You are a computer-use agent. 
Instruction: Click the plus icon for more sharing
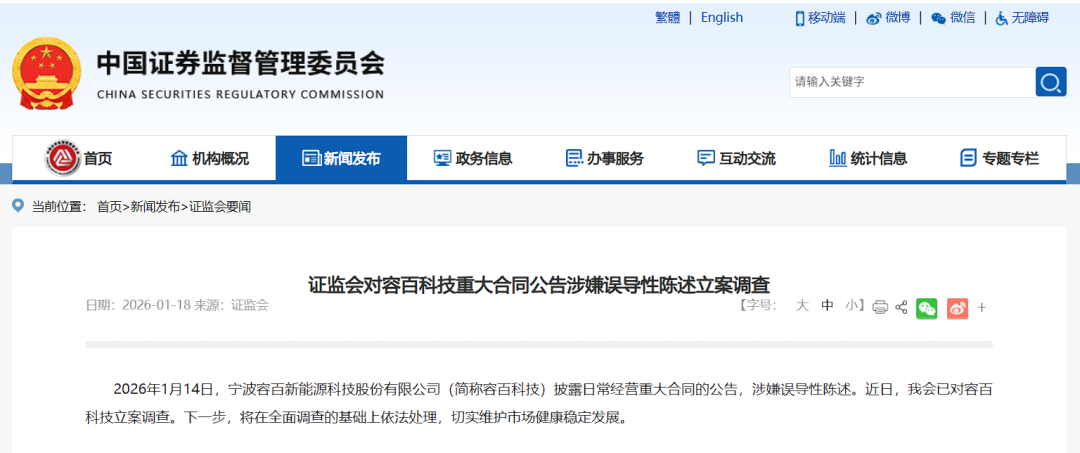tap(982, 307)
